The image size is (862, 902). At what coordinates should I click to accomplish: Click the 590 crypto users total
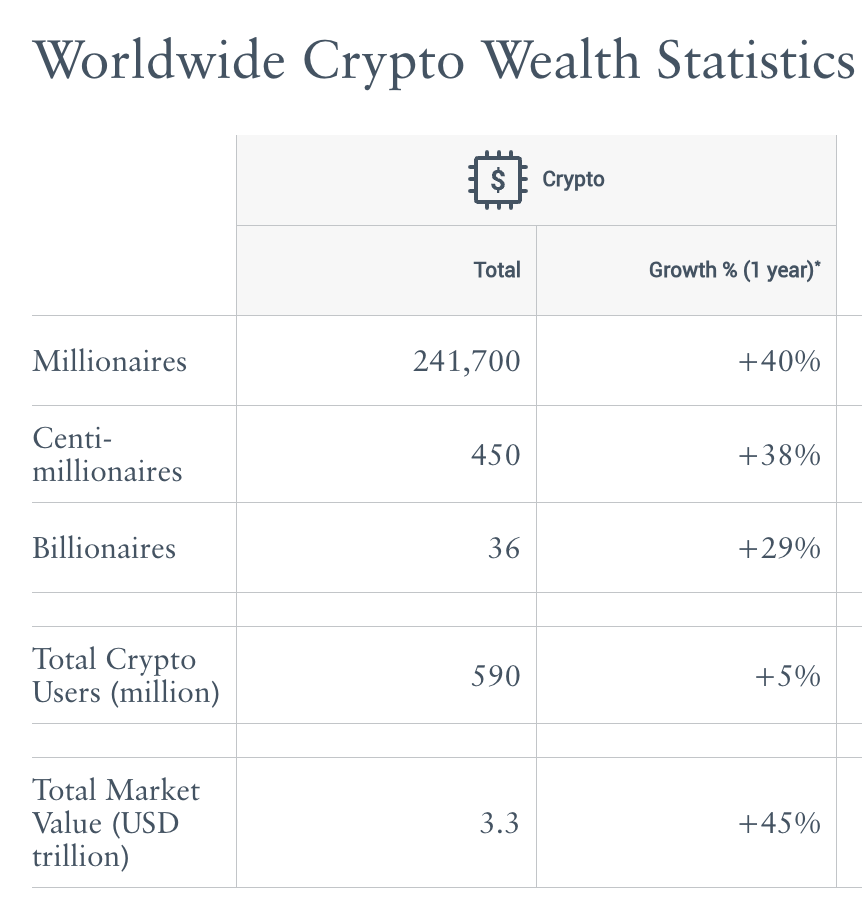pos(495,676)
